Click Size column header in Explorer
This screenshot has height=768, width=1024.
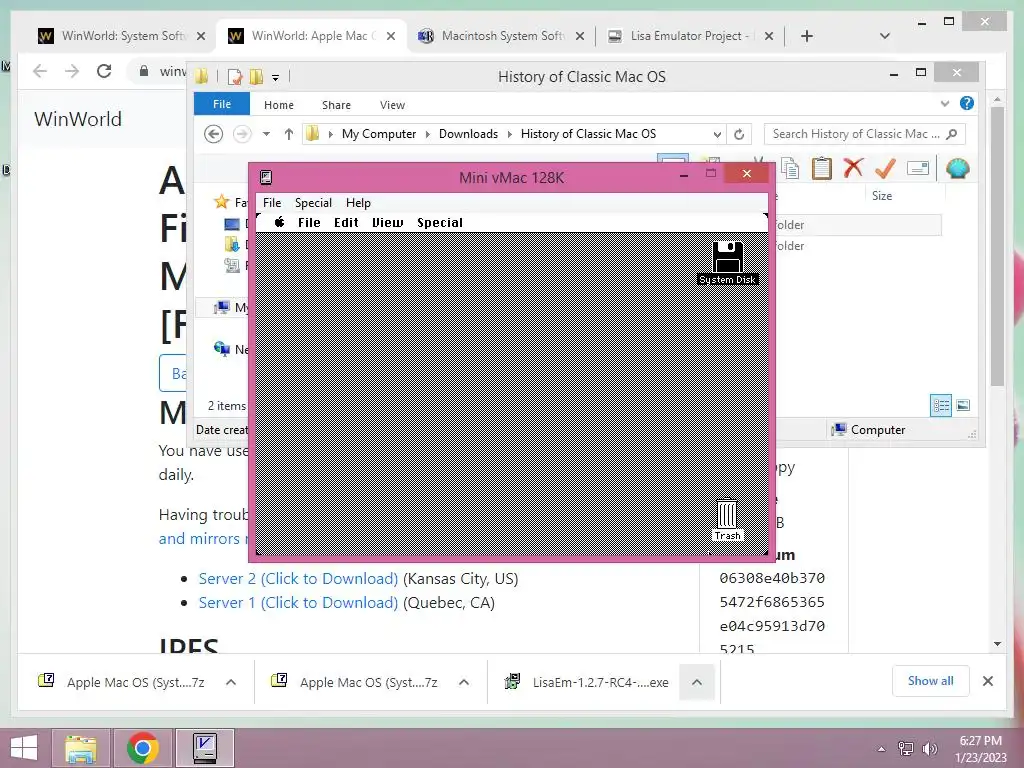pos(882,195)
